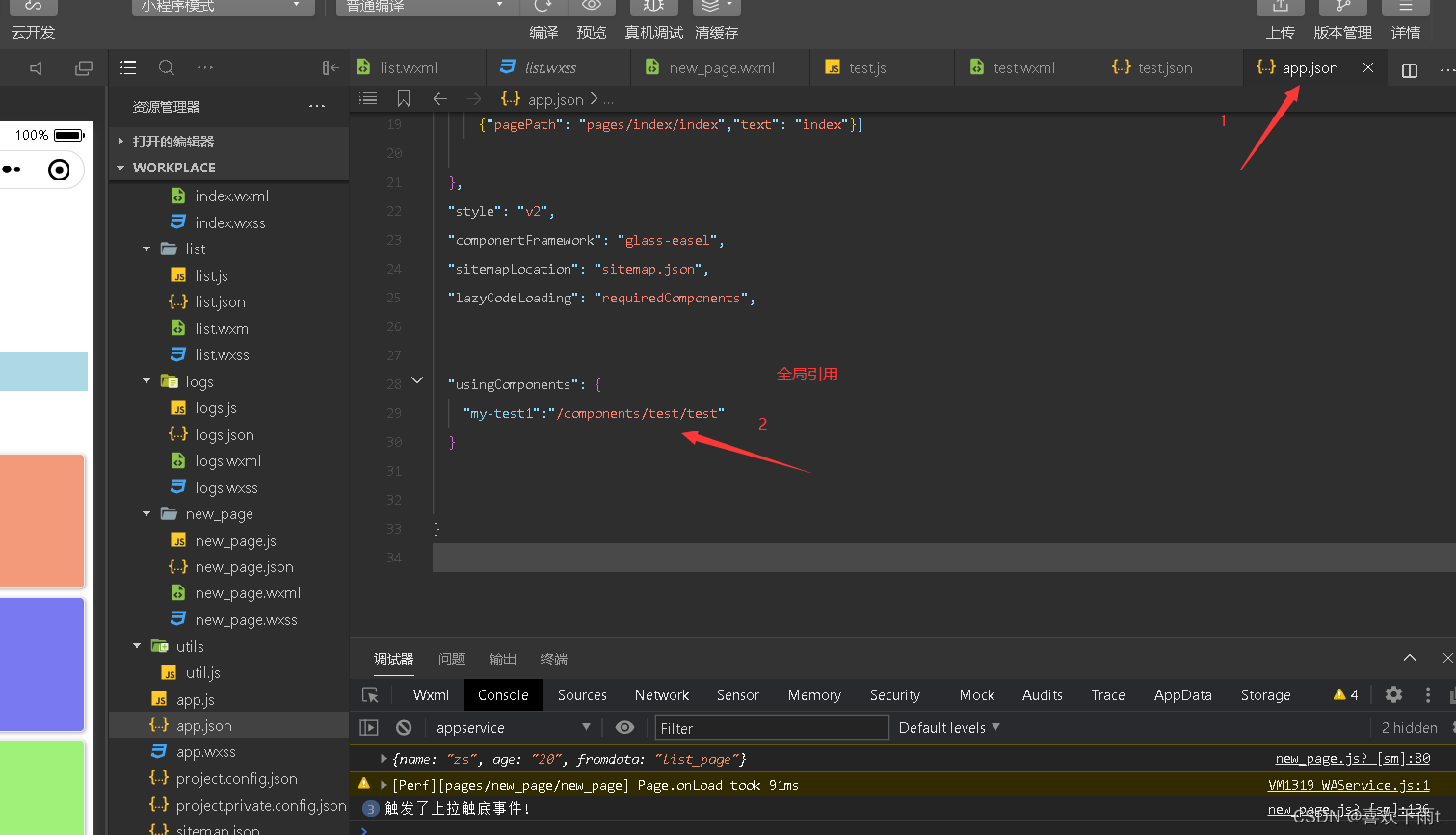The image size is (1456, 835).
Task: Click the editor bookmark icon
Action: pyautogui.click(x=404, y=98)
